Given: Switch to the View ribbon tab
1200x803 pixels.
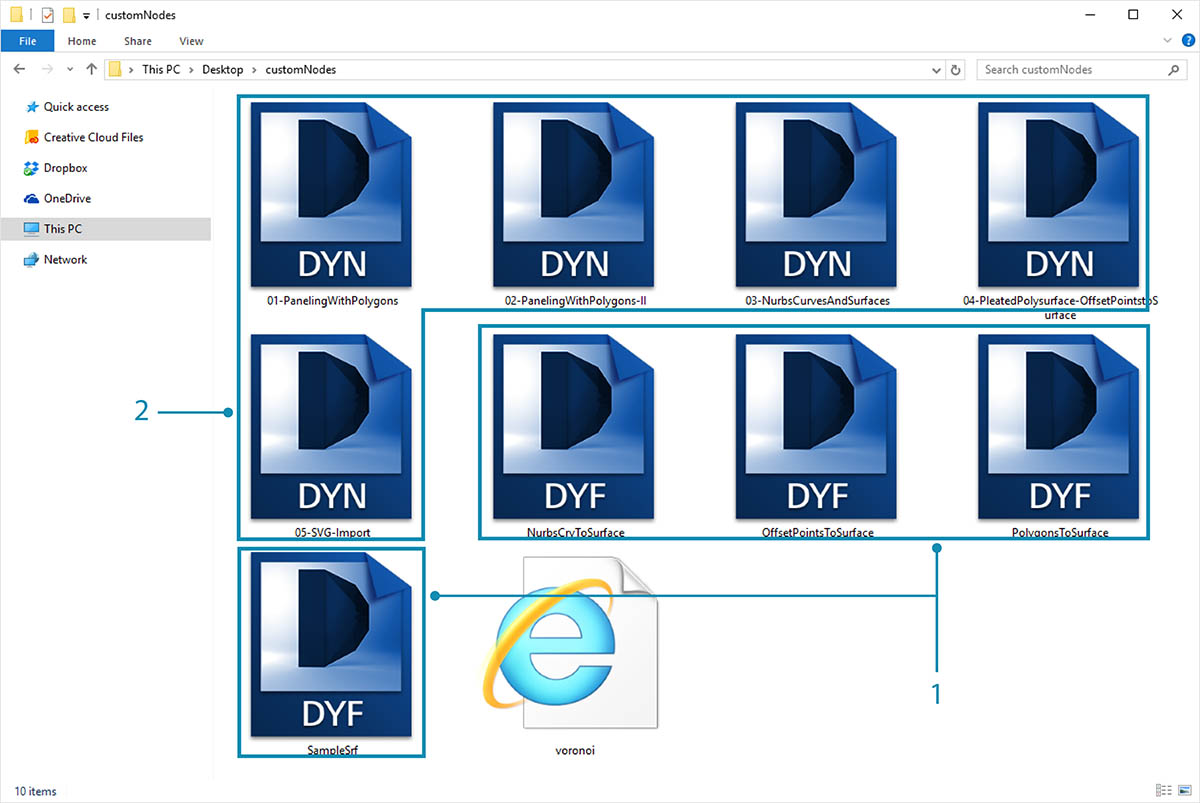Looking at the screenshot, I should [x=191, y=41].
